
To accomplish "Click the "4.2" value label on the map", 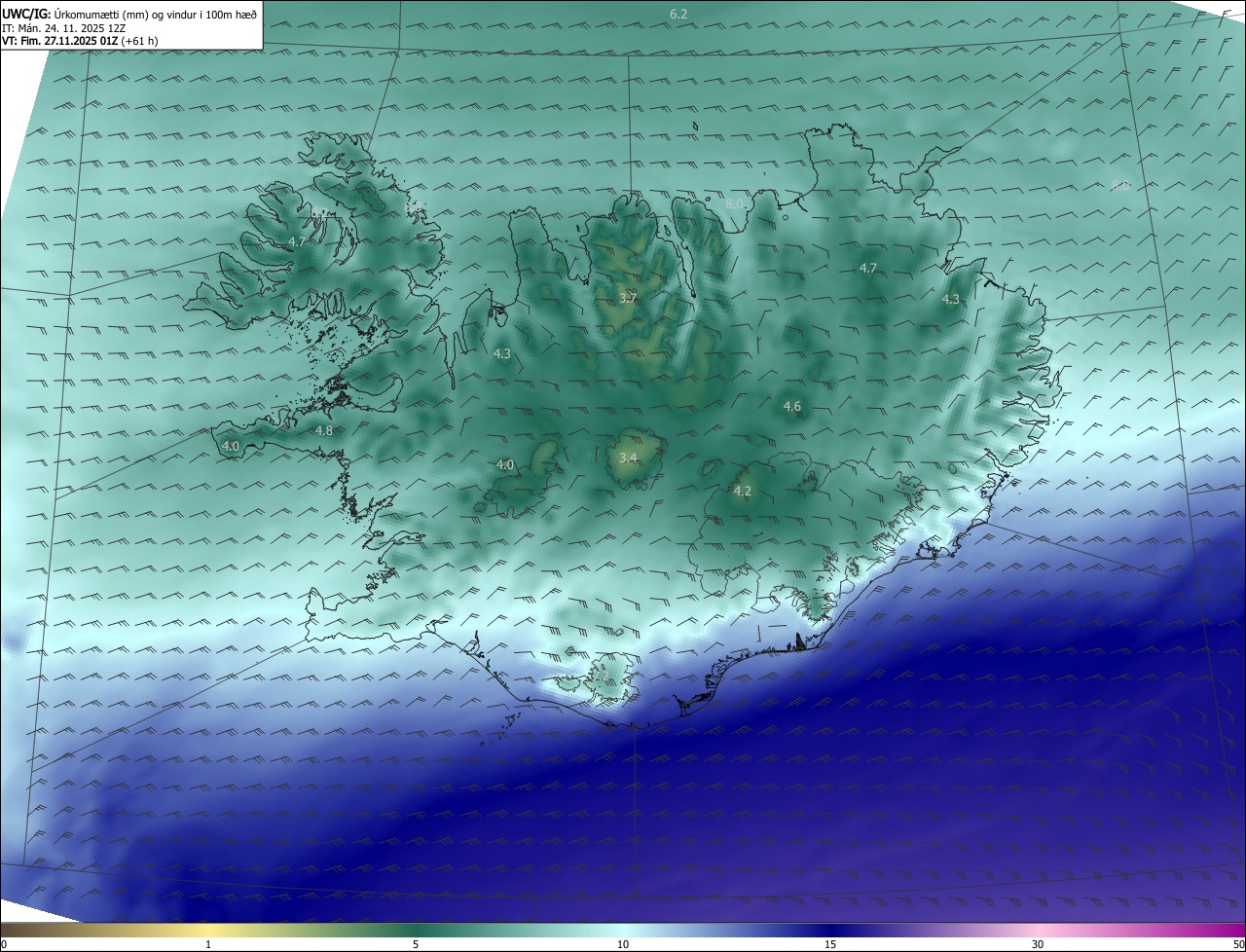I will click(742, 492).
